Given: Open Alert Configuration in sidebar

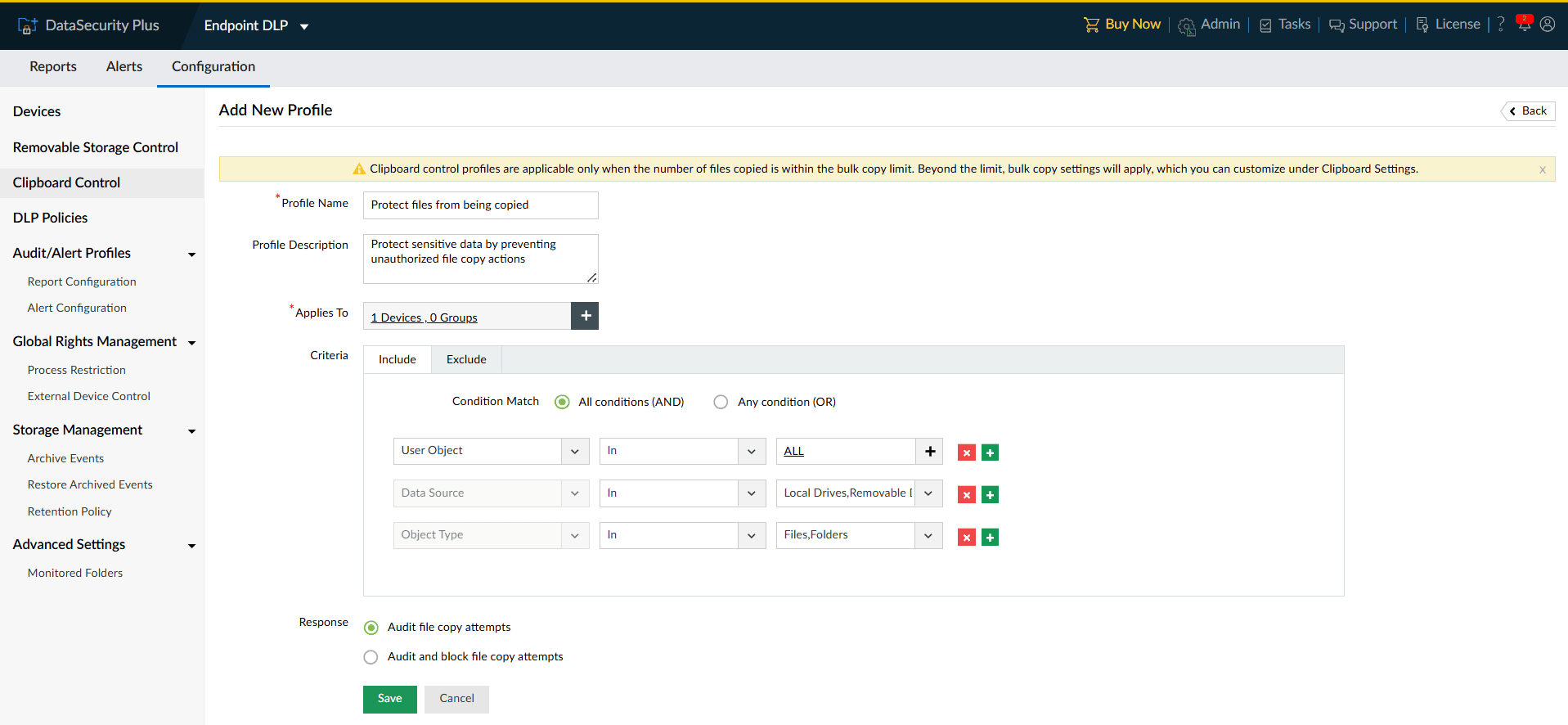Looking at the screenshot, I should pyautogui.click(x=77, y=308).
